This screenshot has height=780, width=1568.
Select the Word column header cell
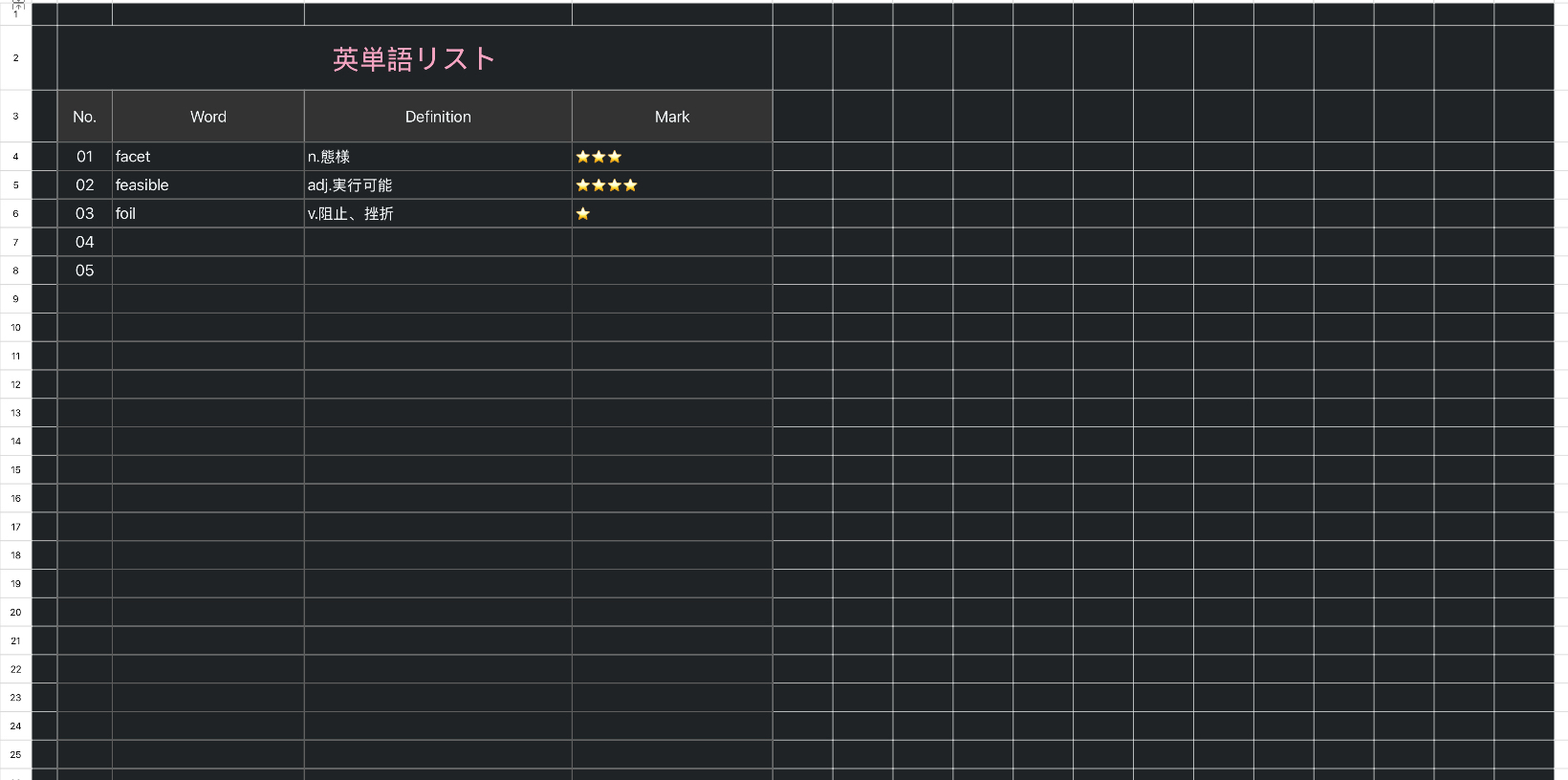pyautogui.click(x=208, y=117)
